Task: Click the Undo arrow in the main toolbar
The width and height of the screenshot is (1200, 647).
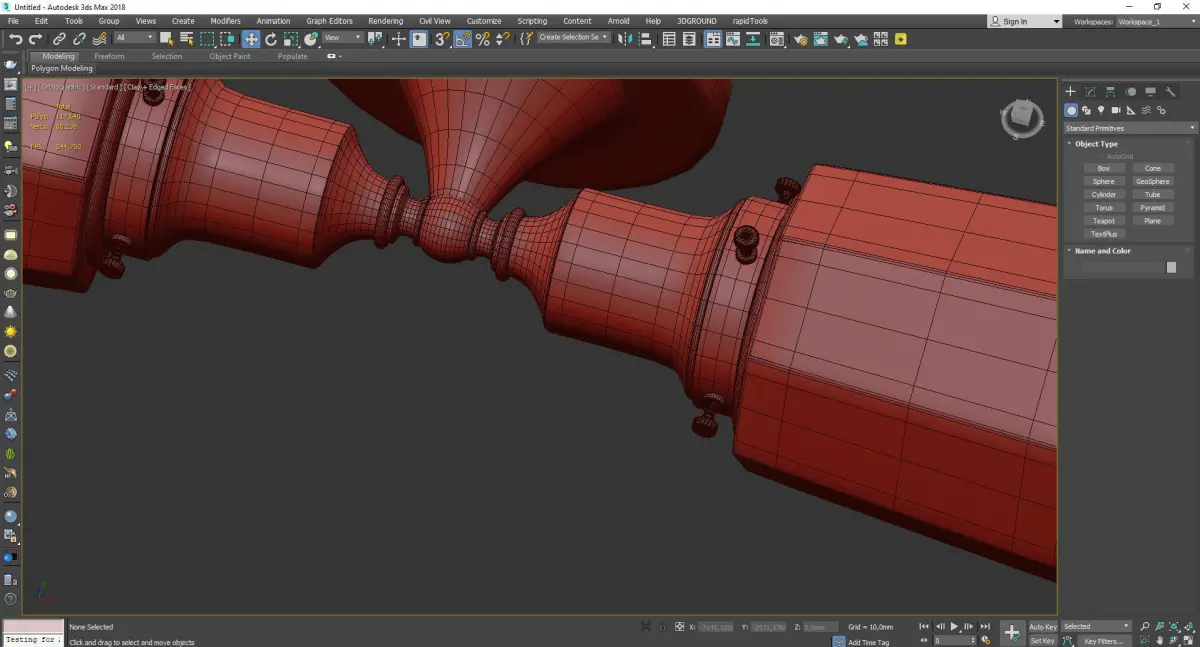Action: coord(15,39)
